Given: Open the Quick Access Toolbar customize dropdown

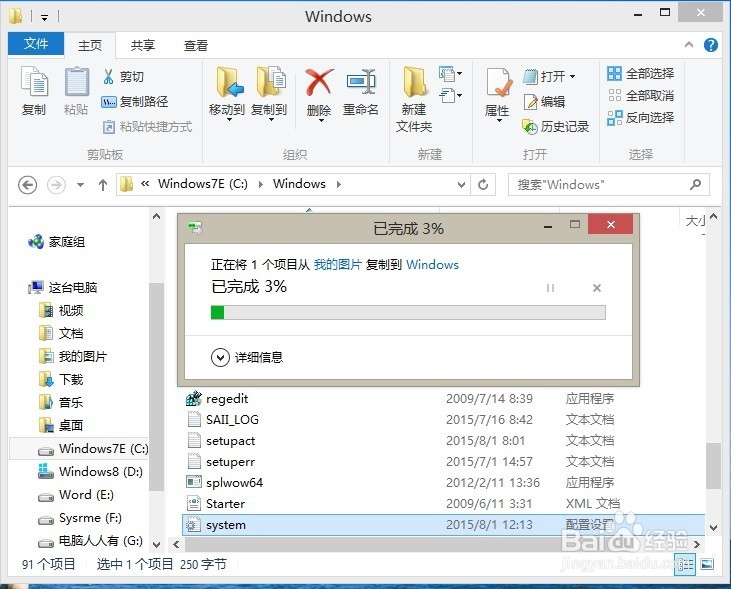Looking at the screenshot, I should click(x=44, y=18).
